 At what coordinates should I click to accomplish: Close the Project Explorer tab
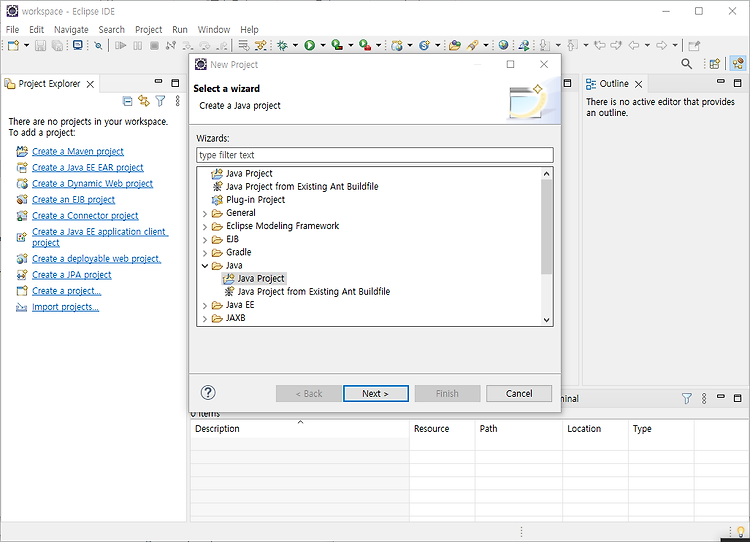tap(90, 84)
